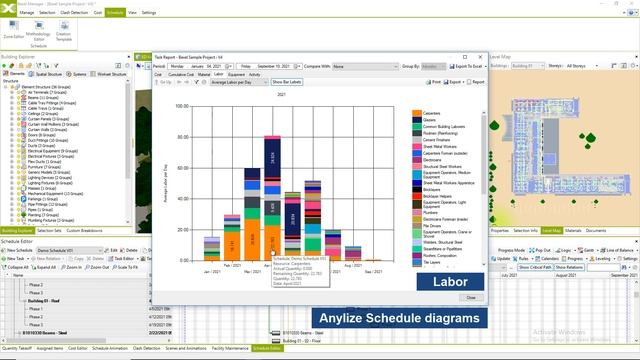The height and width of the screenshot is (360, 640).
Task: Toggle Show Bar Labels button
Action: pyautogui.click(x=287, y=82)
